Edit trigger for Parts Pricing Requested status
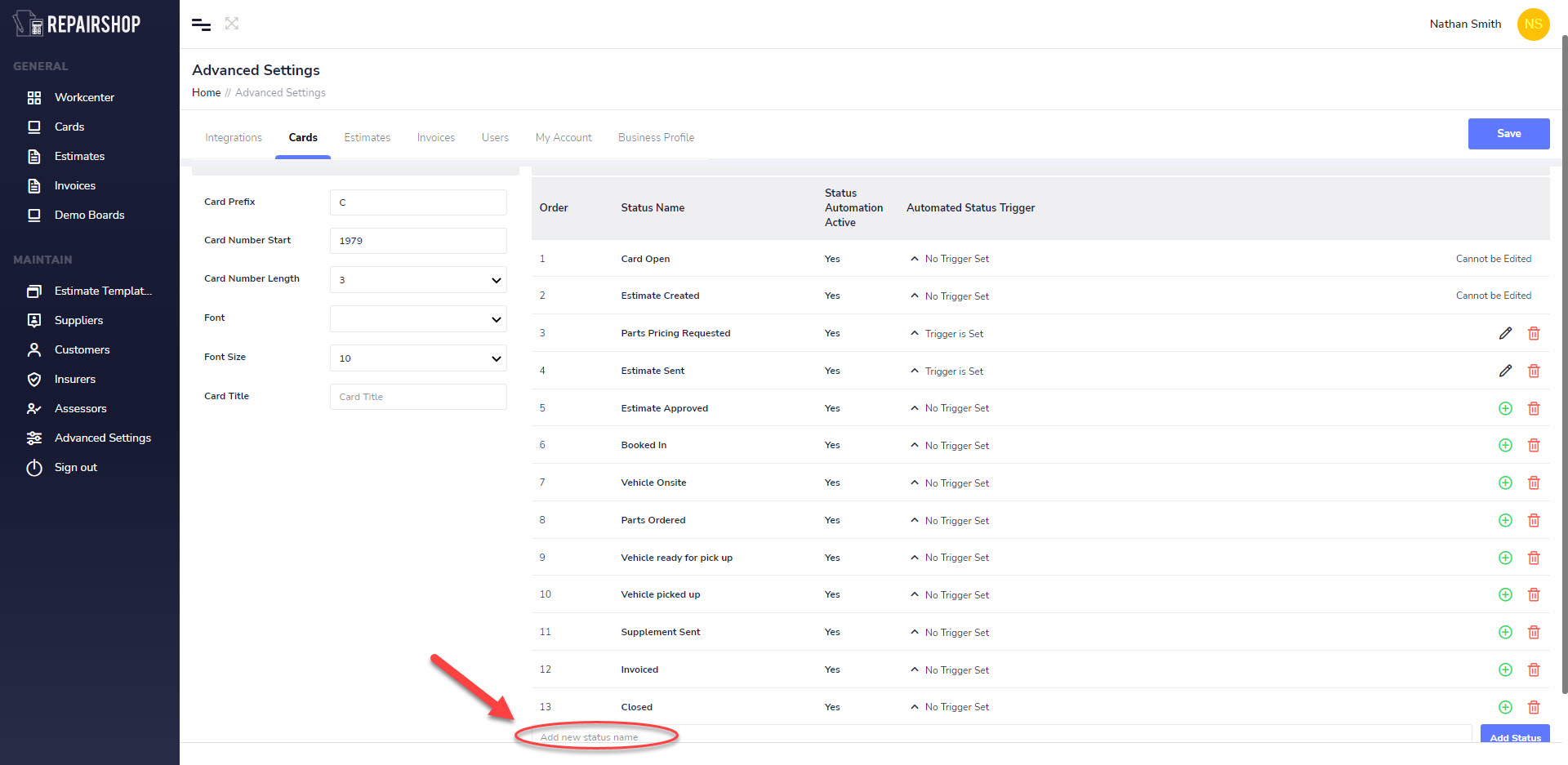The width and height of the screenshot is (1568, 765). click(x=1505, y=333)
